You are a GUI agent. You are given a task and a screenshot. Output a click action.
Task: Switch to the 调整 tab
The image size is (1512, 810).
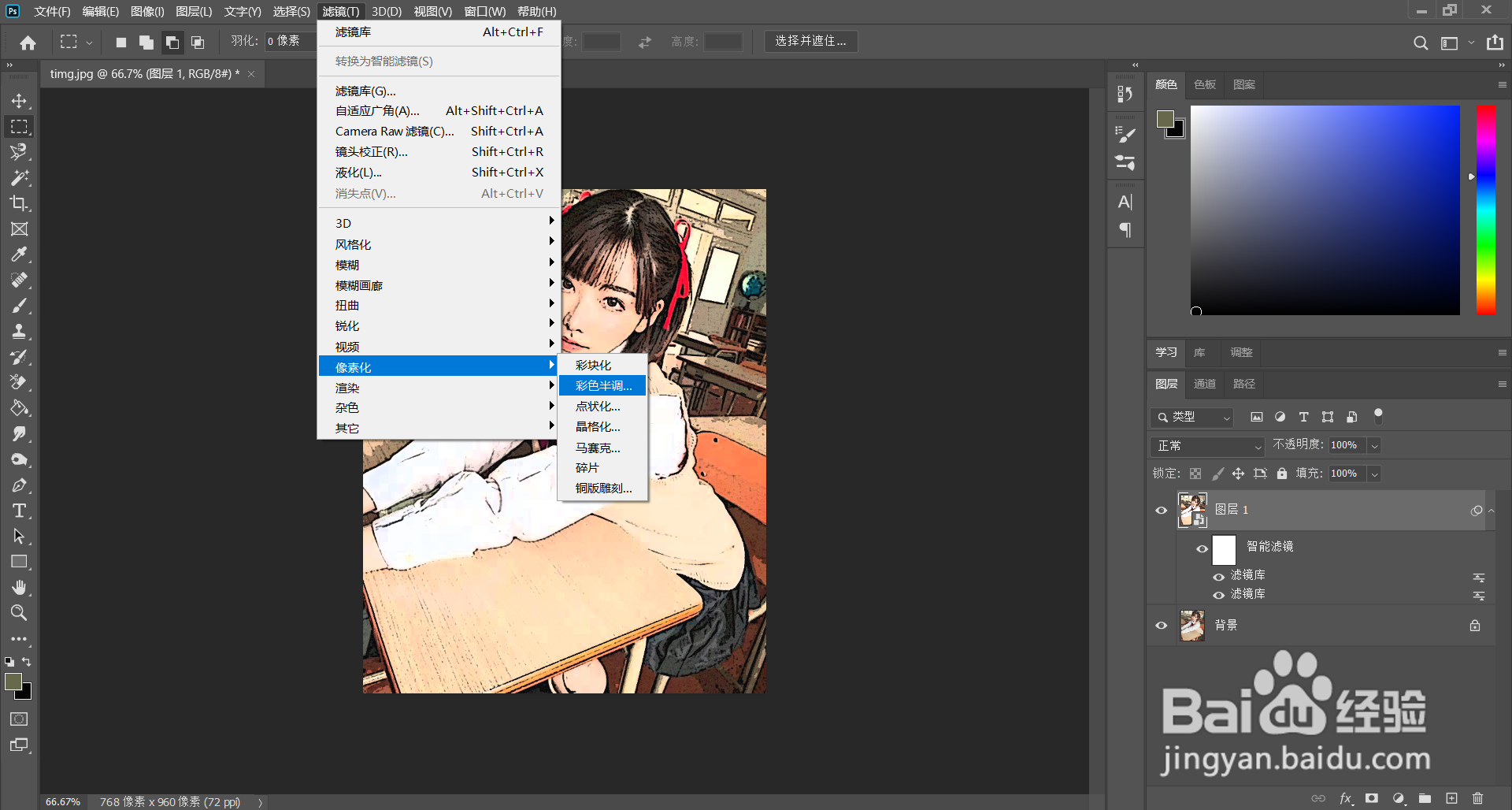pyautogui.click(x=1241, y=352)
